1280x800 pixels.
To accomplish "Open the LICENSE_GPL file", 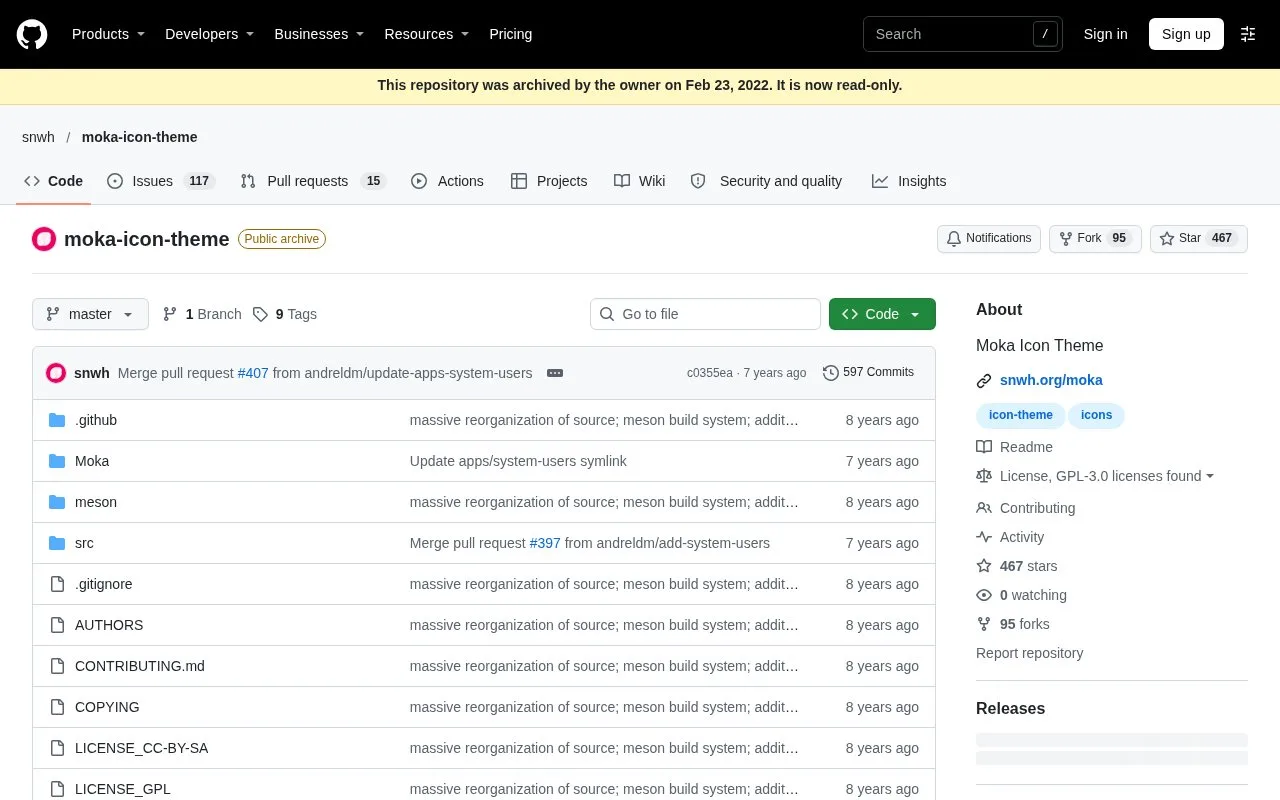I will pyautogui.click(x=123, y=789).
